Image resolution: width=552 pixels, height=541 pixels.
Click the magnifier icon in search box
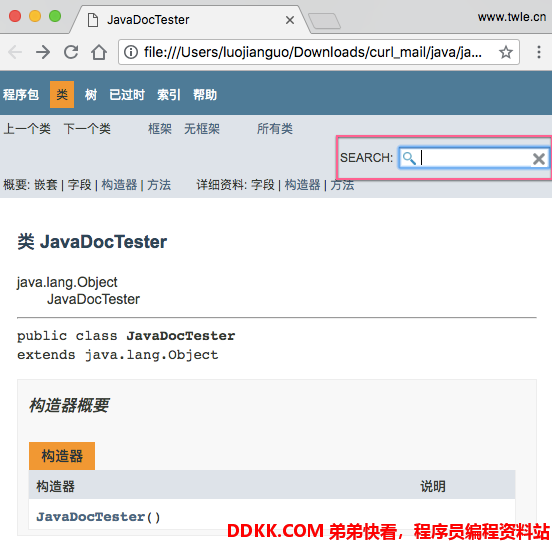click(x=409, y=158)
